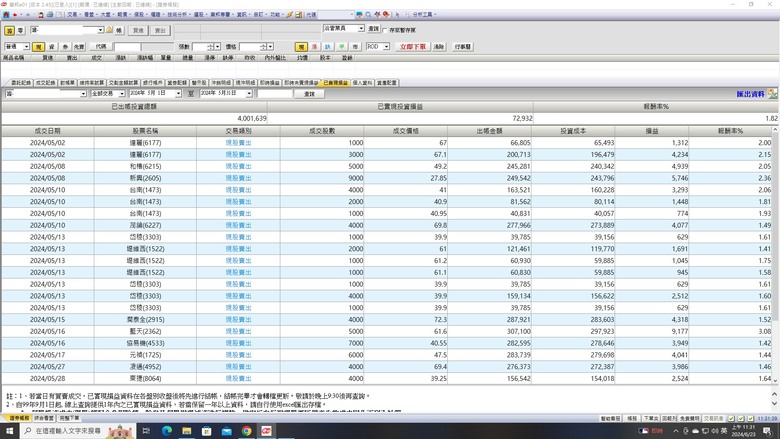Click the 查詢 button in the date filter row

309,93
